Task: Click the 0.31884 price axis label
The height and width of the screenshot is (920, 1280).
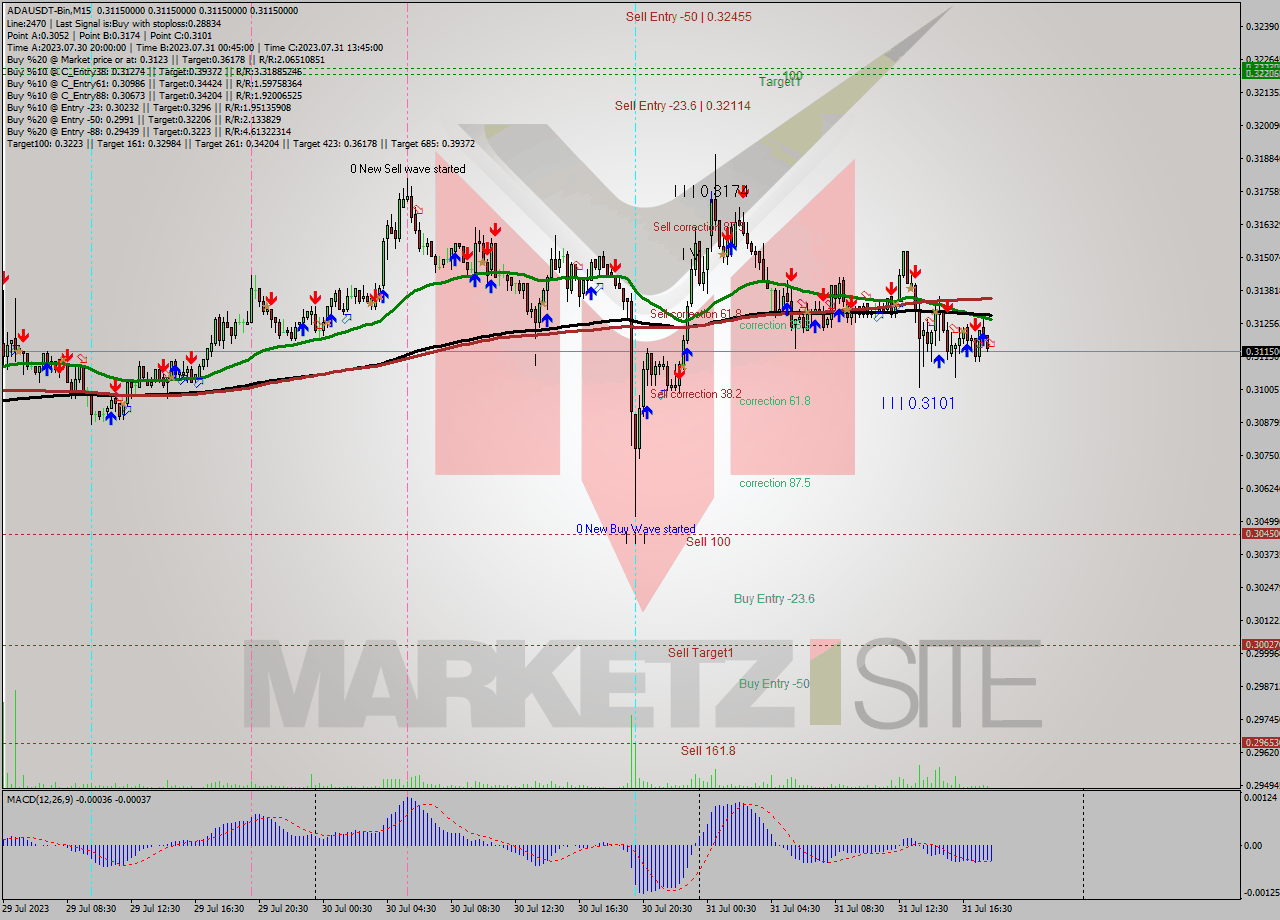Action: point(1261,158)
